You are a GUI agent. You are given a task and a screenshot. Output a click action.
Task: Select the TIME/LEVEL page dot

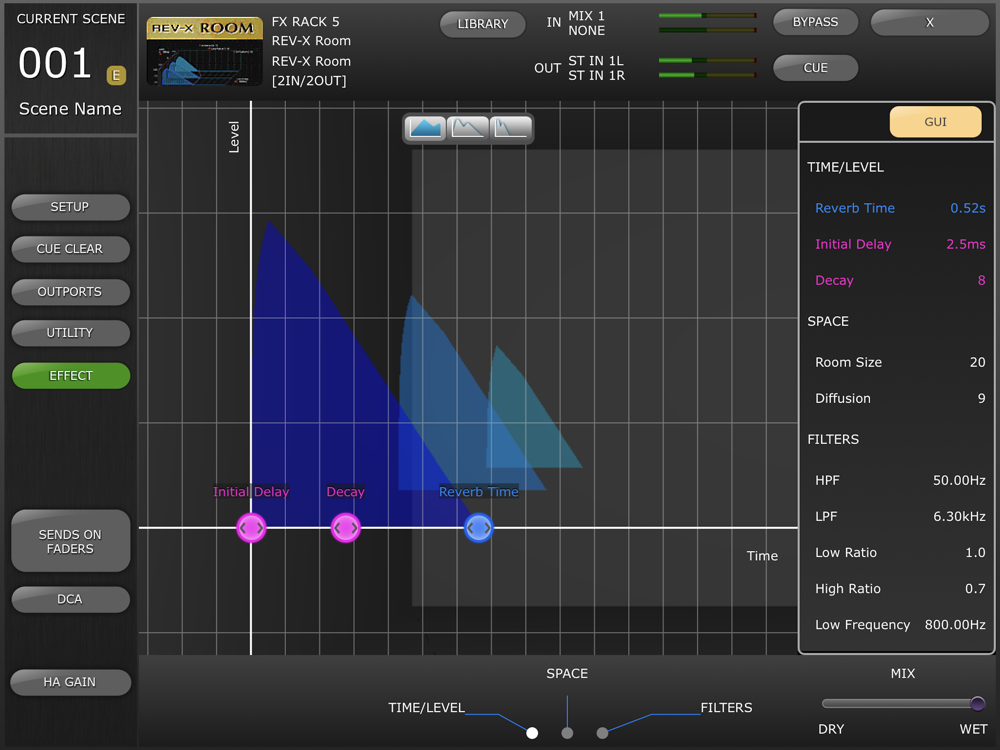(532, 733)
